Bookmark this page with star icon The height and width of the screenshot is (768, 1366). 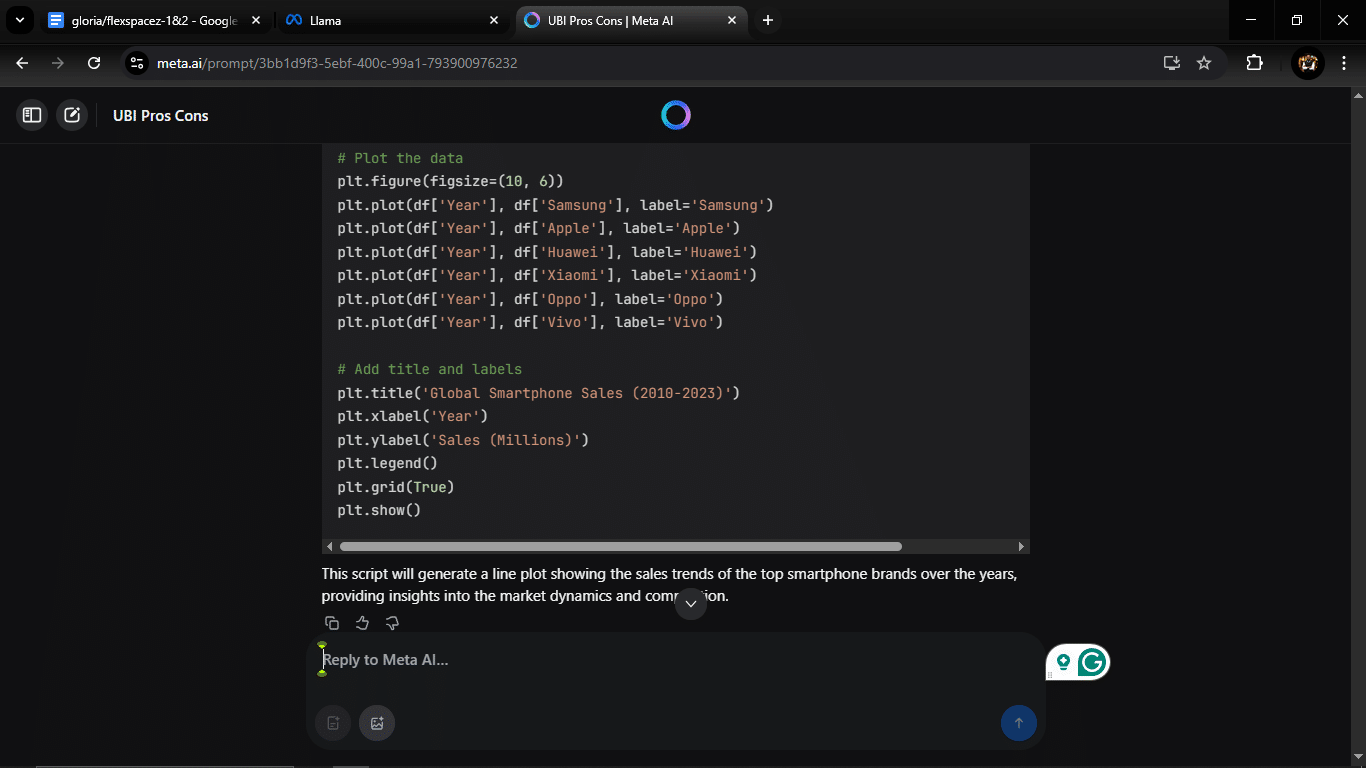pos(1204,63)
